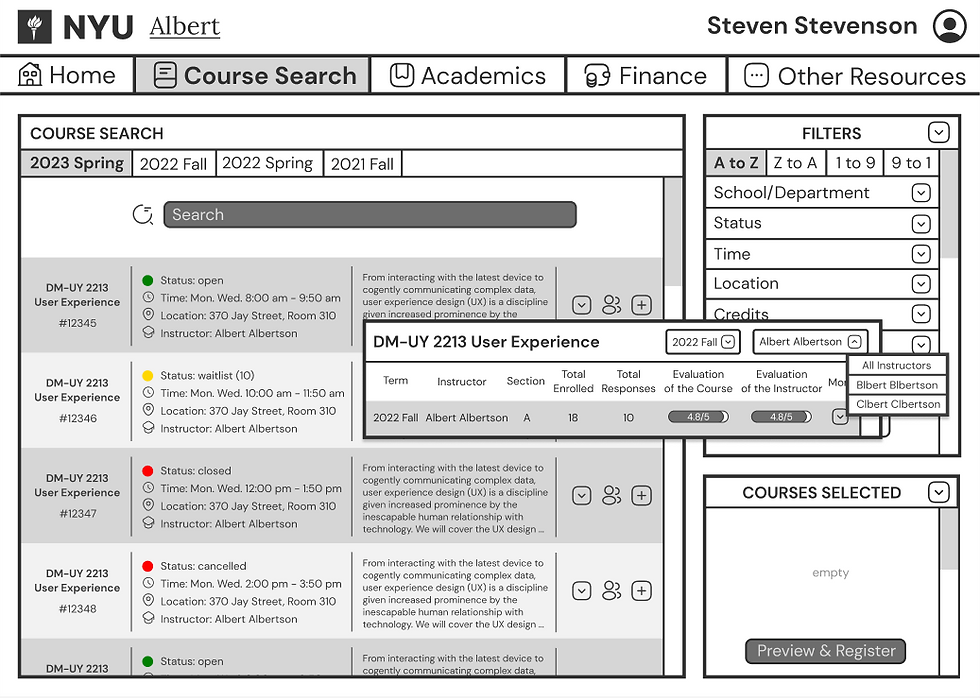Viewport: 980px width, 698px height.
Task: Collapse the Filters panel
Action: tap(939, 132)
